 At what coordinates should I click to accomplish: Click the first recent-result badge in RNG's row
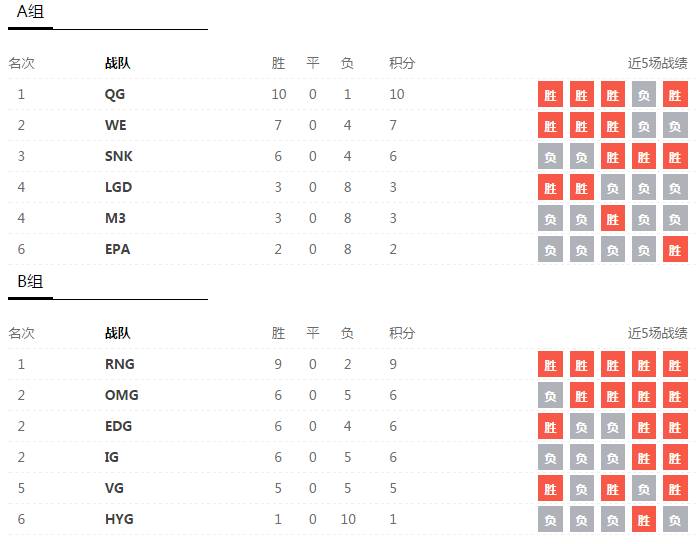(551, 364)
